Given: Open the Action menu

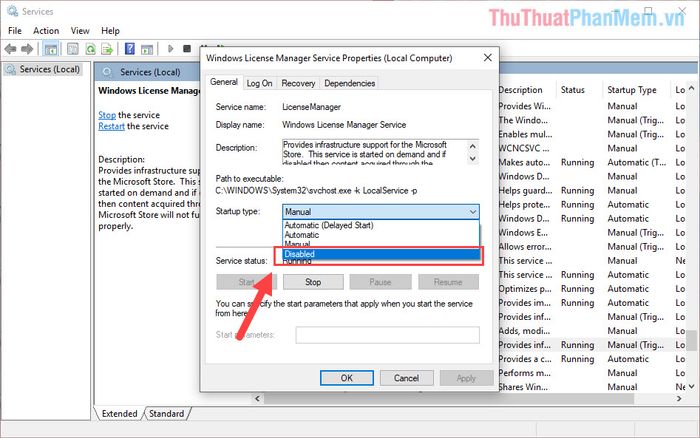Looking at the screenshot, I should [x=46, y=30].
